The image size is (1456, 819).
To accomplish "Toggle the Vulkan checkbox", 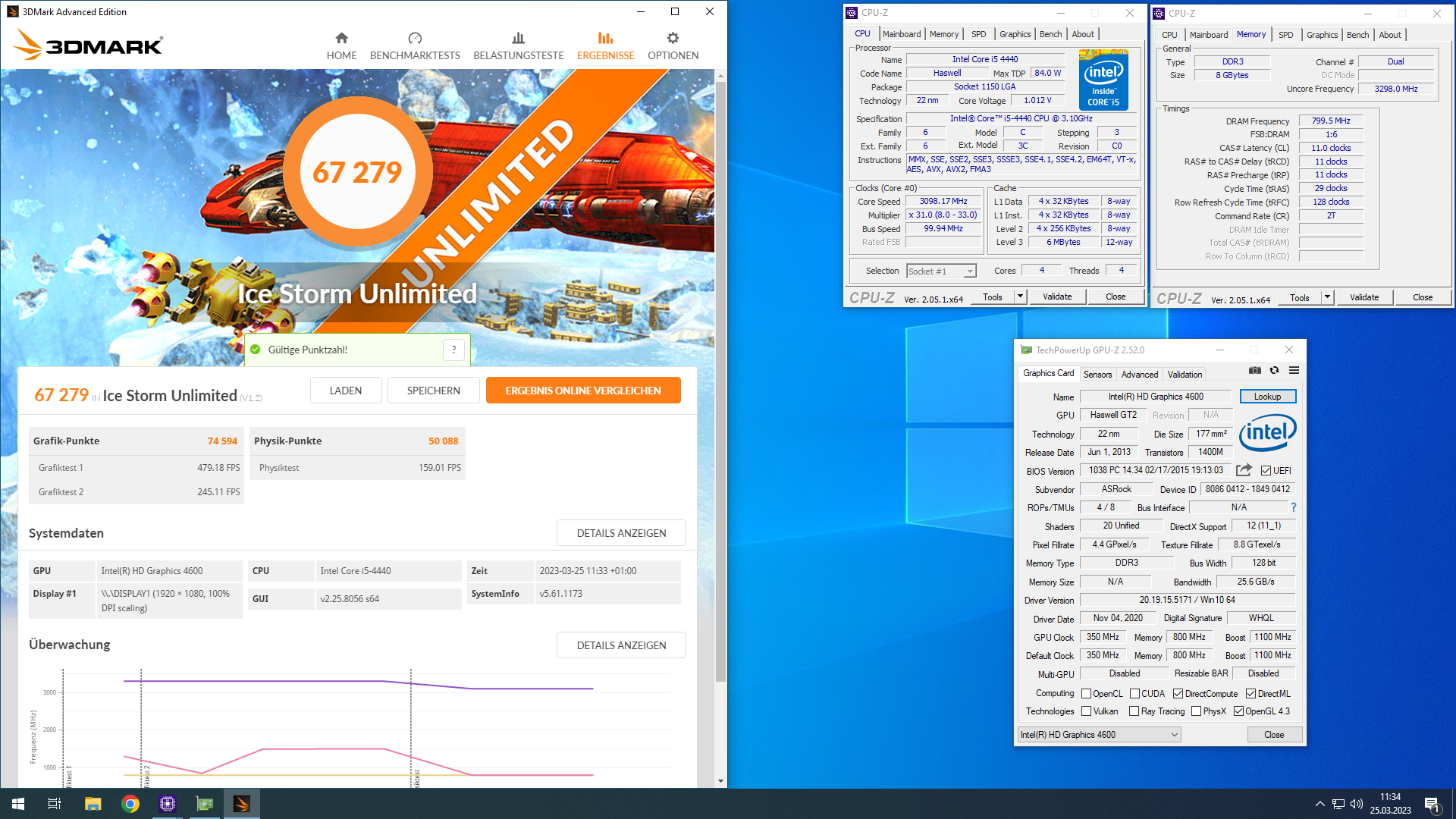I will coord(1086,711).
